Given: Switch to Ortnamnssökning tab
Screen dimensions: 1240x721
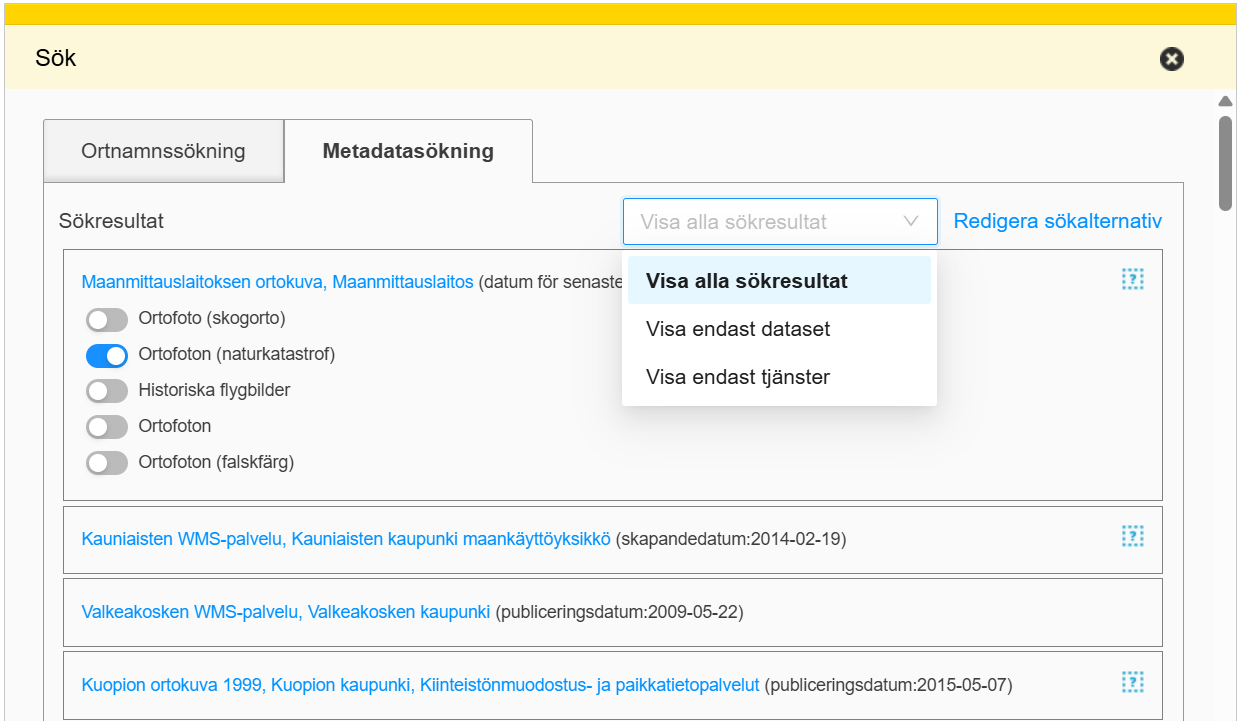Looking at the screenshot, I should [x=164, y=151].
